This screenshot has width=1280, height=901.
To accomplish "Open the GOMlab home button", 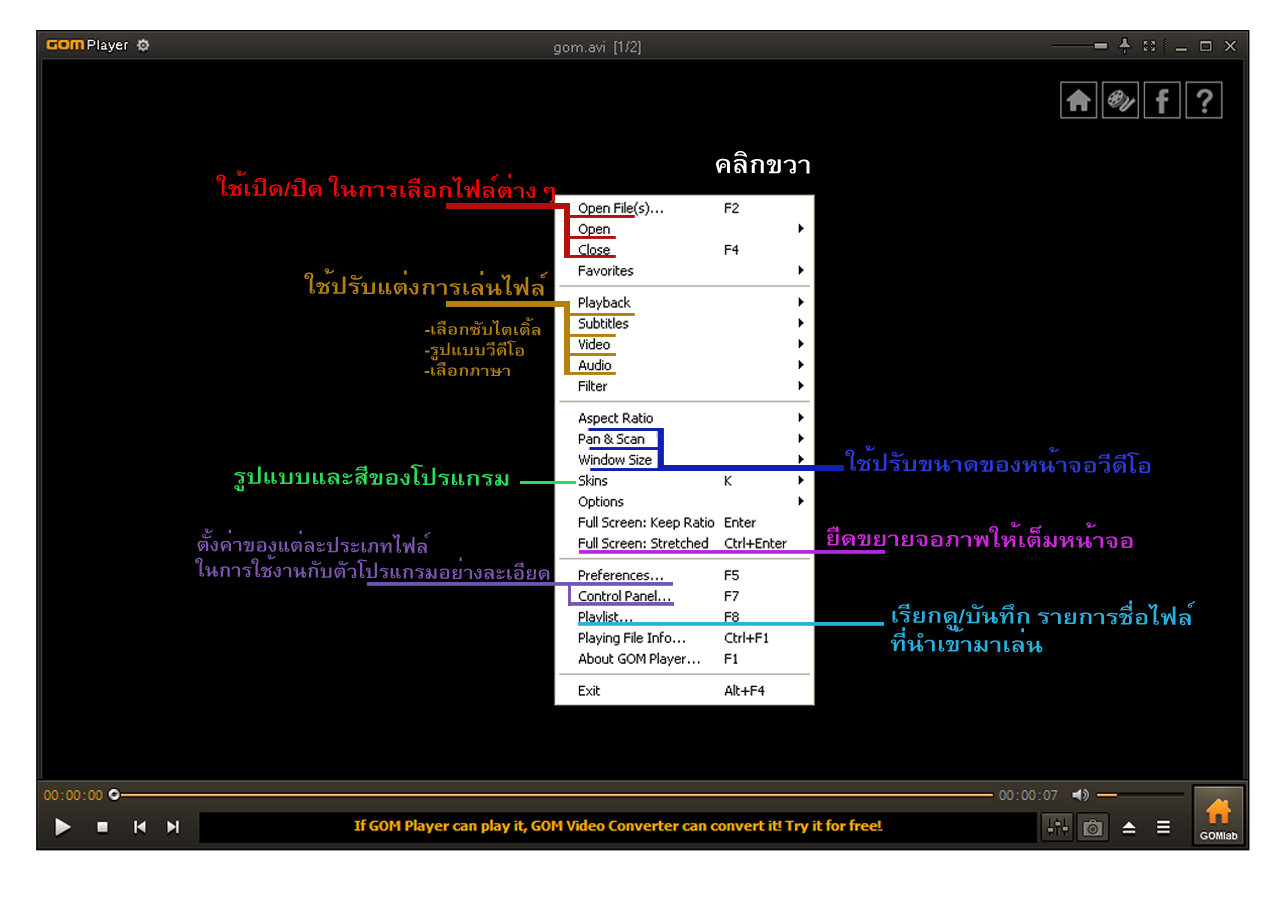I will coord(1218,816).
